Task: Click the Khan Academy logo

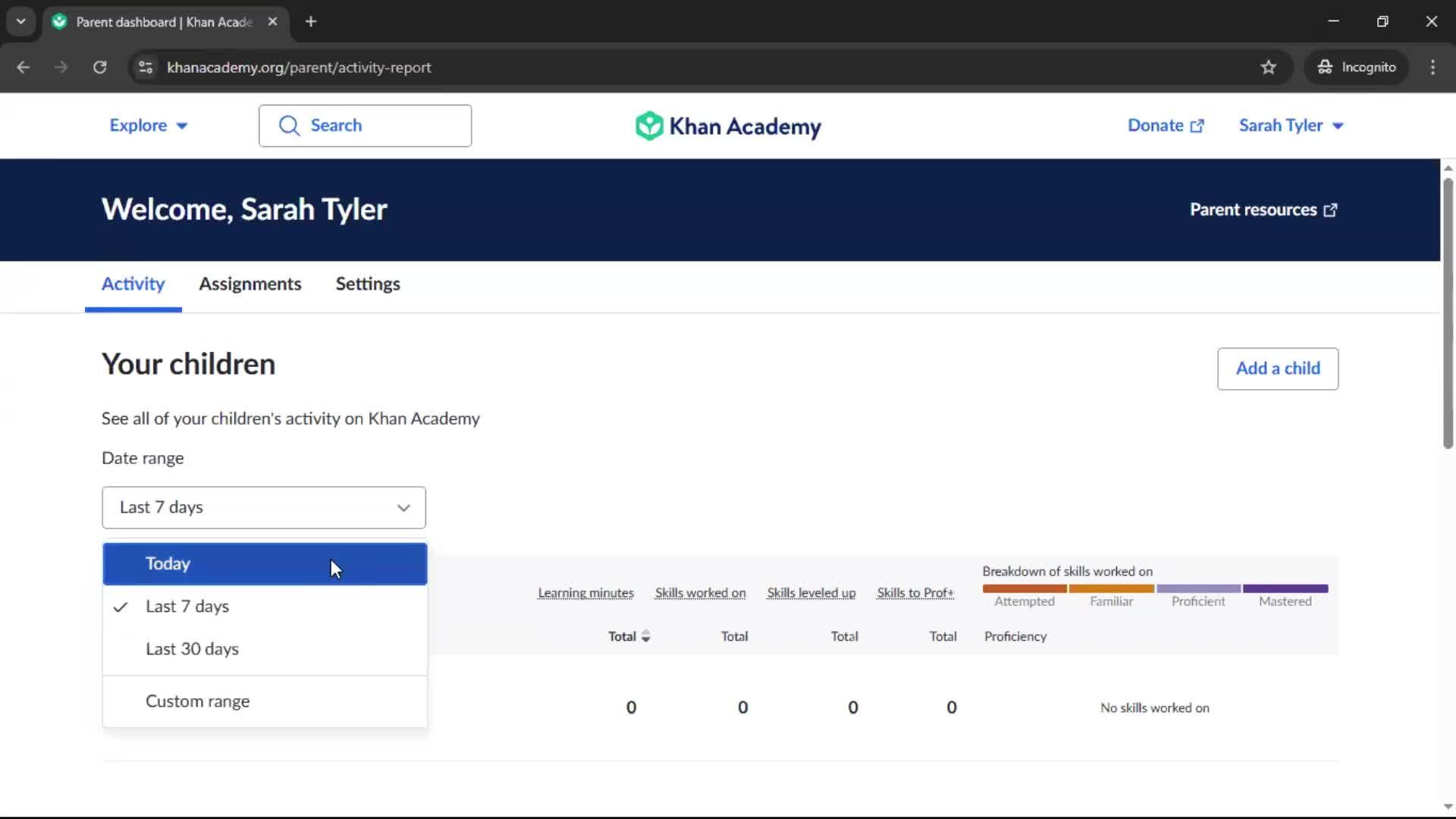Action: click(728, 126)
